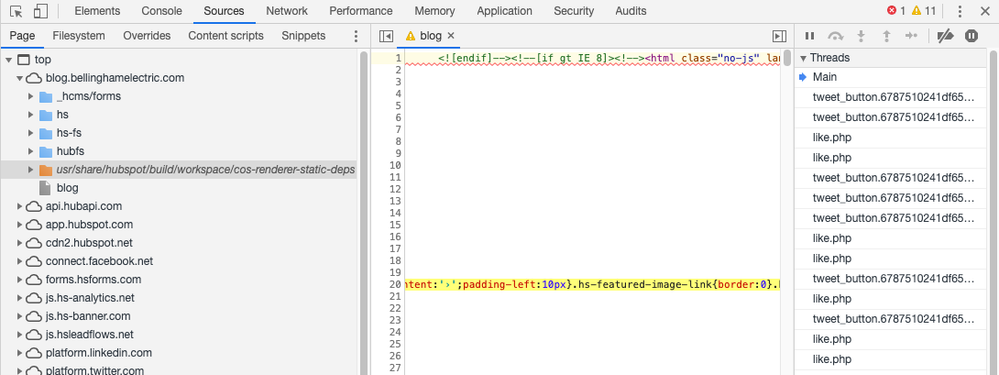Open the Security tab
The width and height of the screenshot is (999, 375).
pyautogui.click(x=573, y=11)
